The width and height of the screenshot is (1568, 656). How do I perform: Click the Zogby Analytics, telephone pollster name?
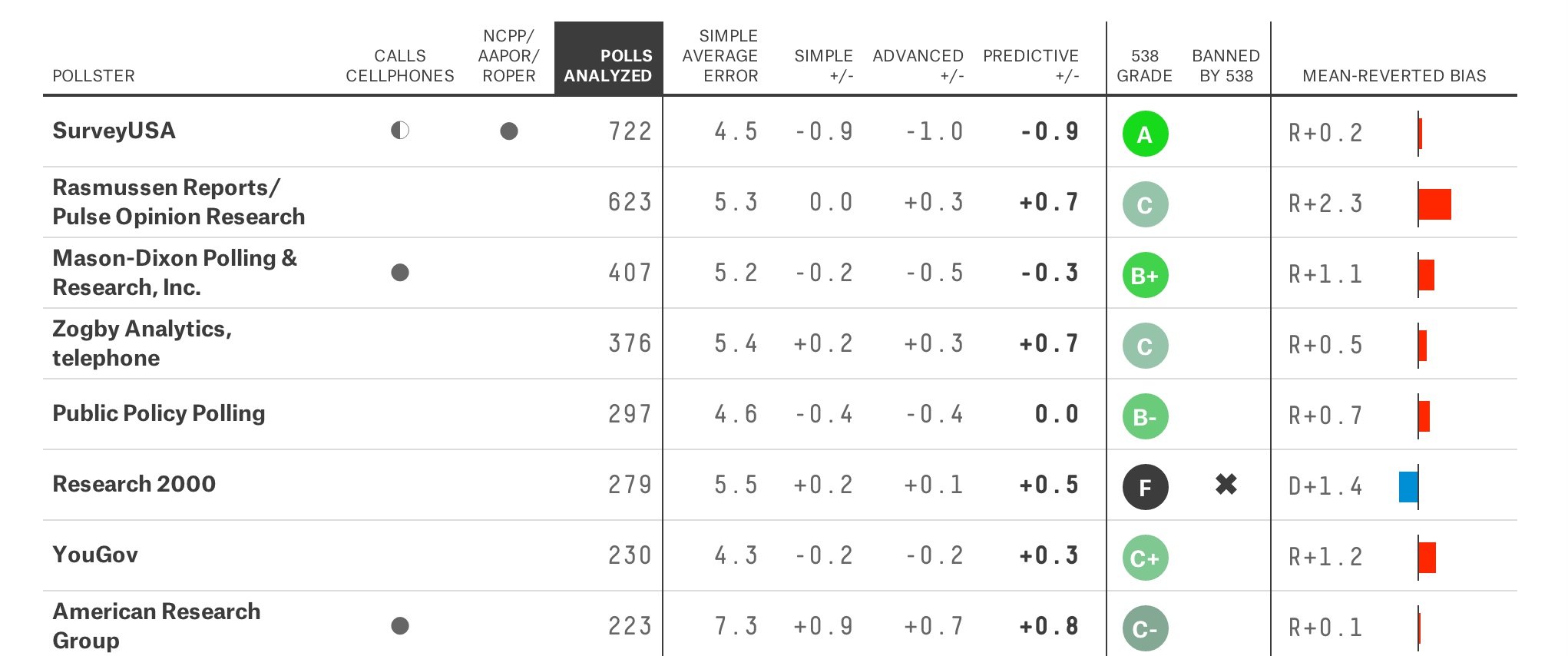click(x=142, y=343)
